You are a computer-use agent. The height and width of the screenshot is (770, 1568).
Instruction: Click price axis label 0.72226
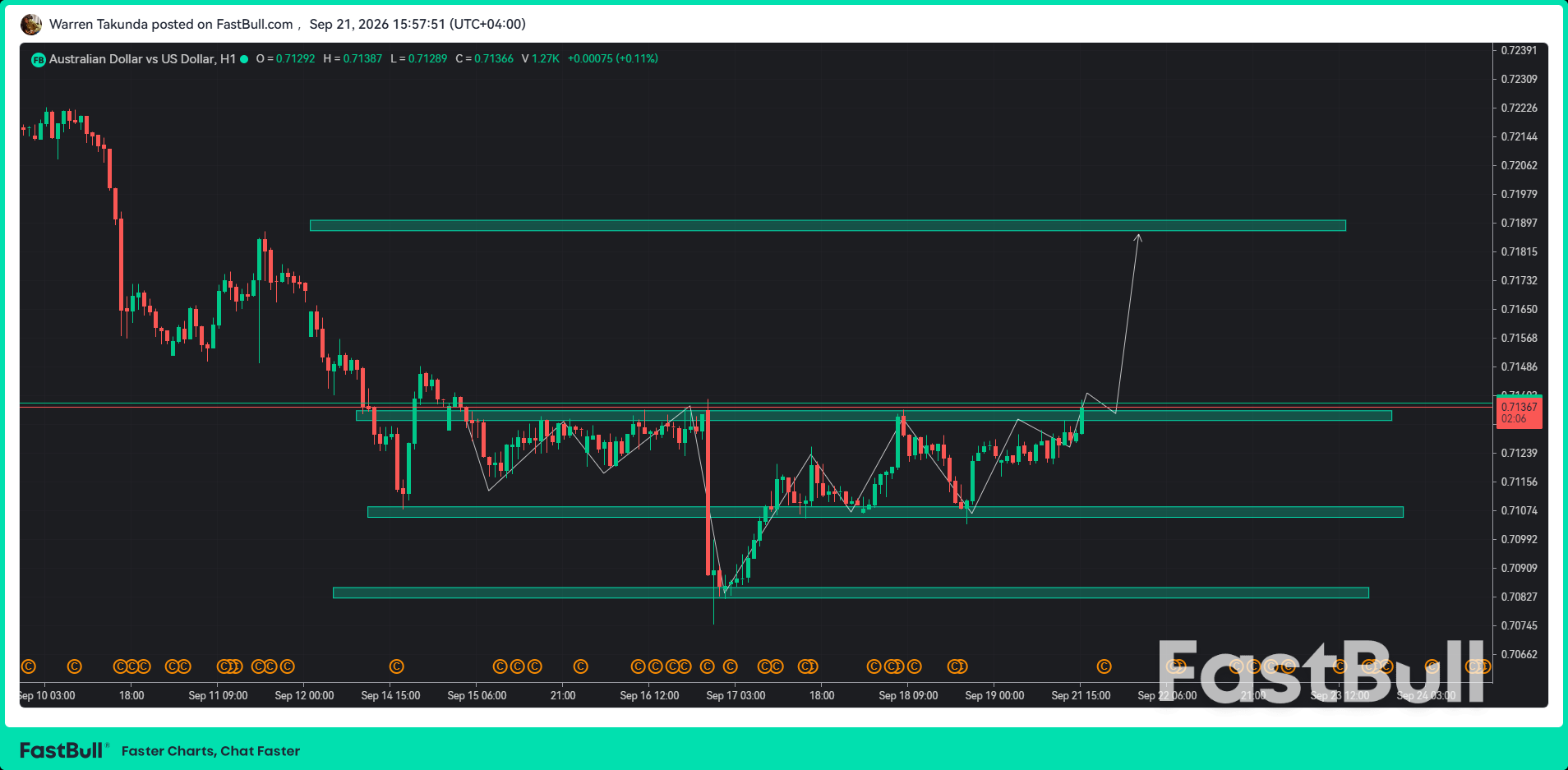[1519, 108]
